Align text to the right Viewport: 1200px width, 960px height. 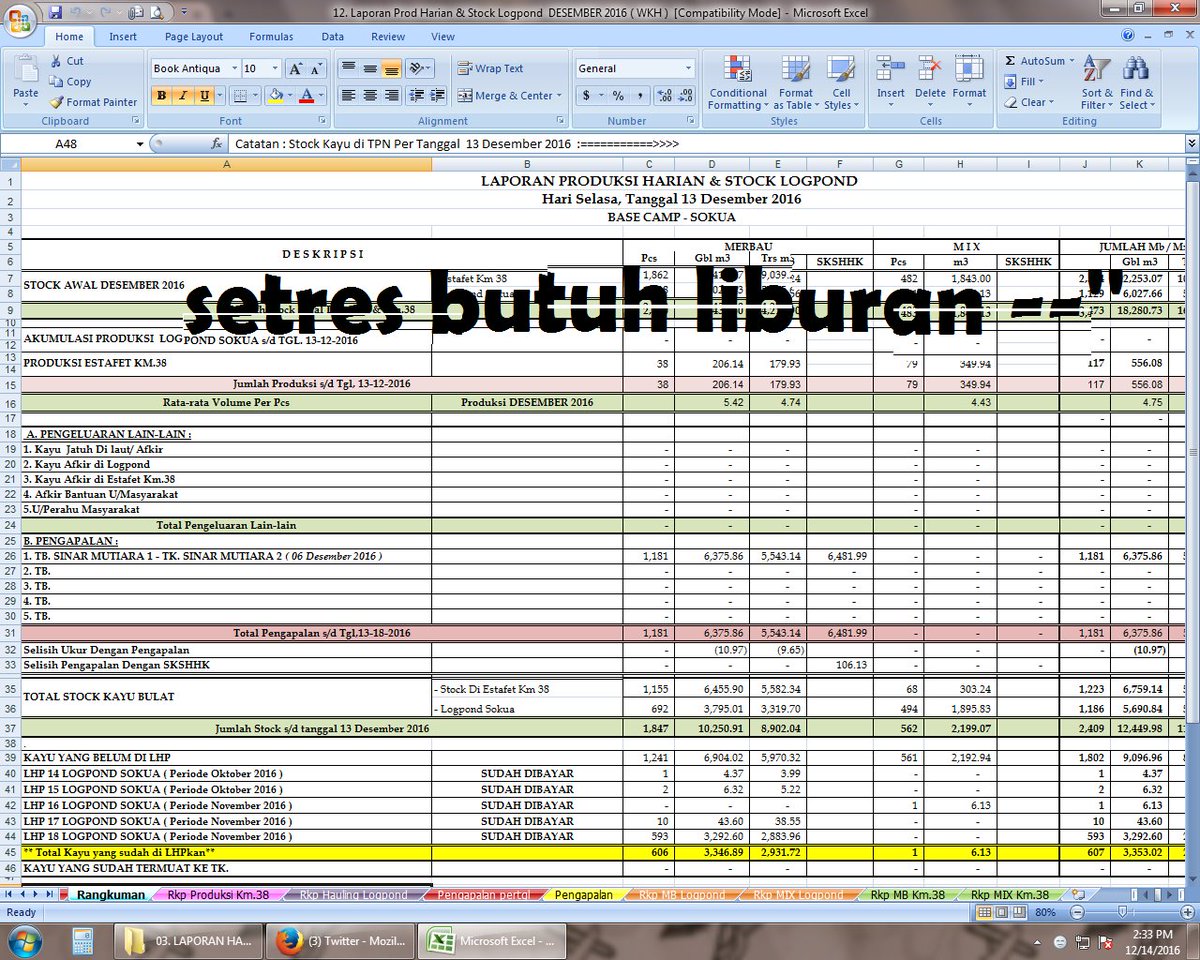[392, 96]
